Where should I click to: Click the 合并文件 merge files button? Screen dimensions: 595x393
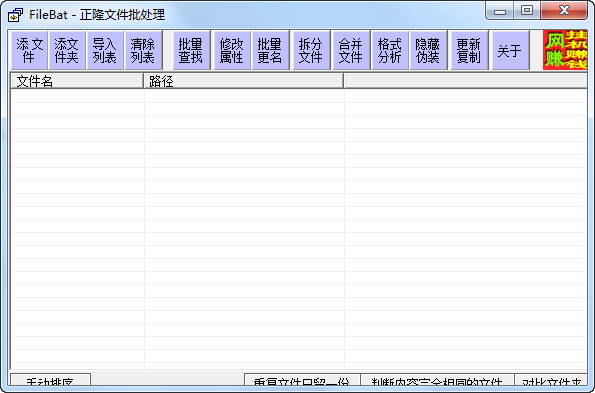[x=351, y=50]
